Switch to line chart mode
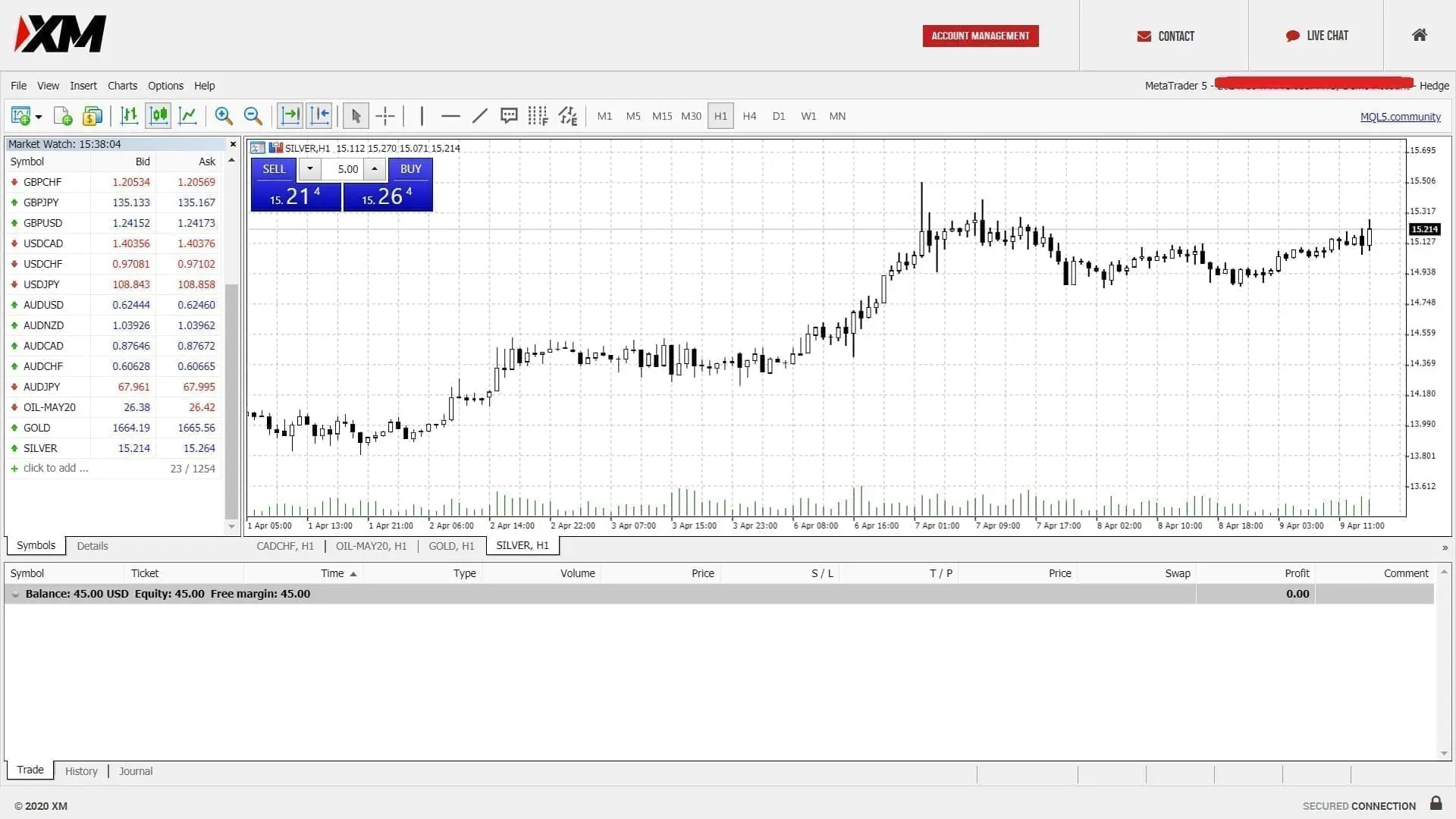Screen dimensions: 1456x819 coord(187,115)
